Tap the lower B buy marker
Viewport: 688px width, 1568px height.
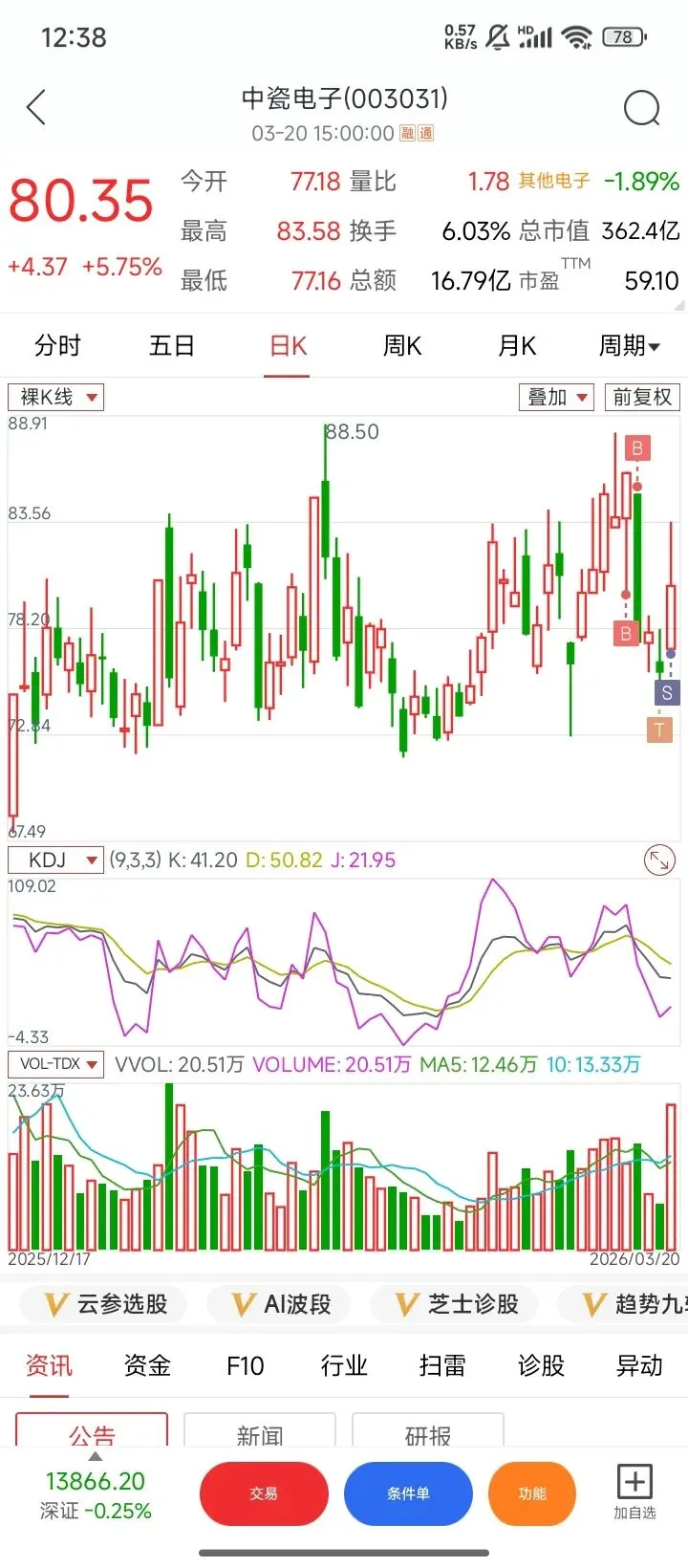click(x=626, y=633)
